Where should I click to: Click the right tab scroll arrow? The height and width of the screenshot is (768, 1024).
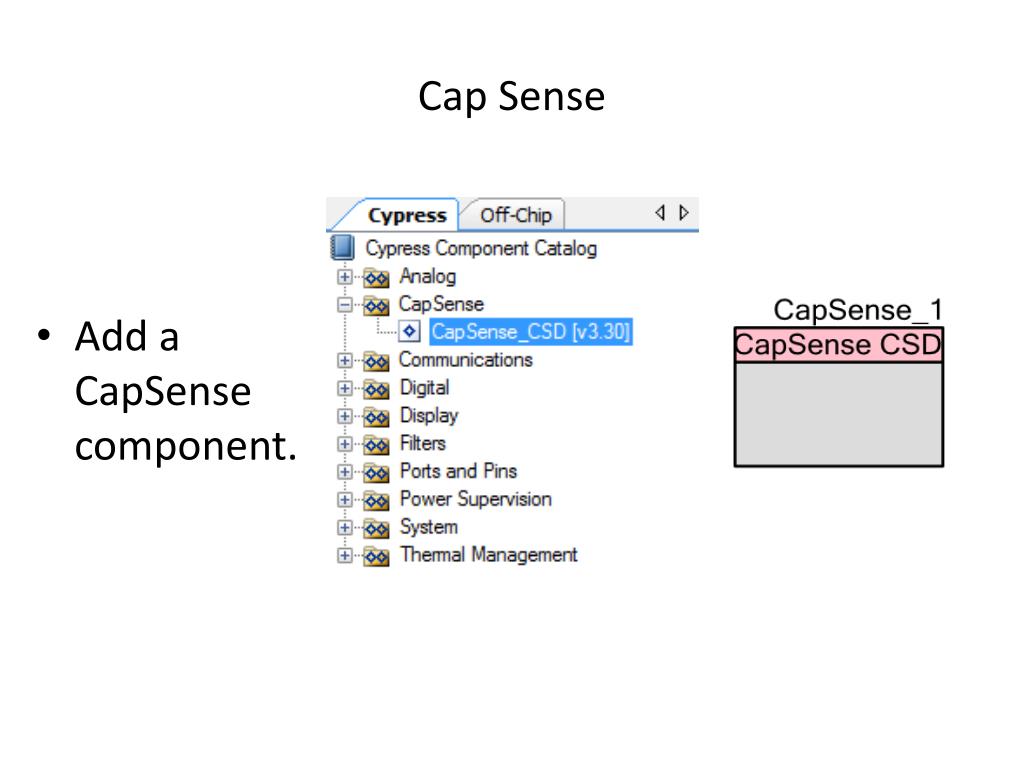[x=684, y=213]
